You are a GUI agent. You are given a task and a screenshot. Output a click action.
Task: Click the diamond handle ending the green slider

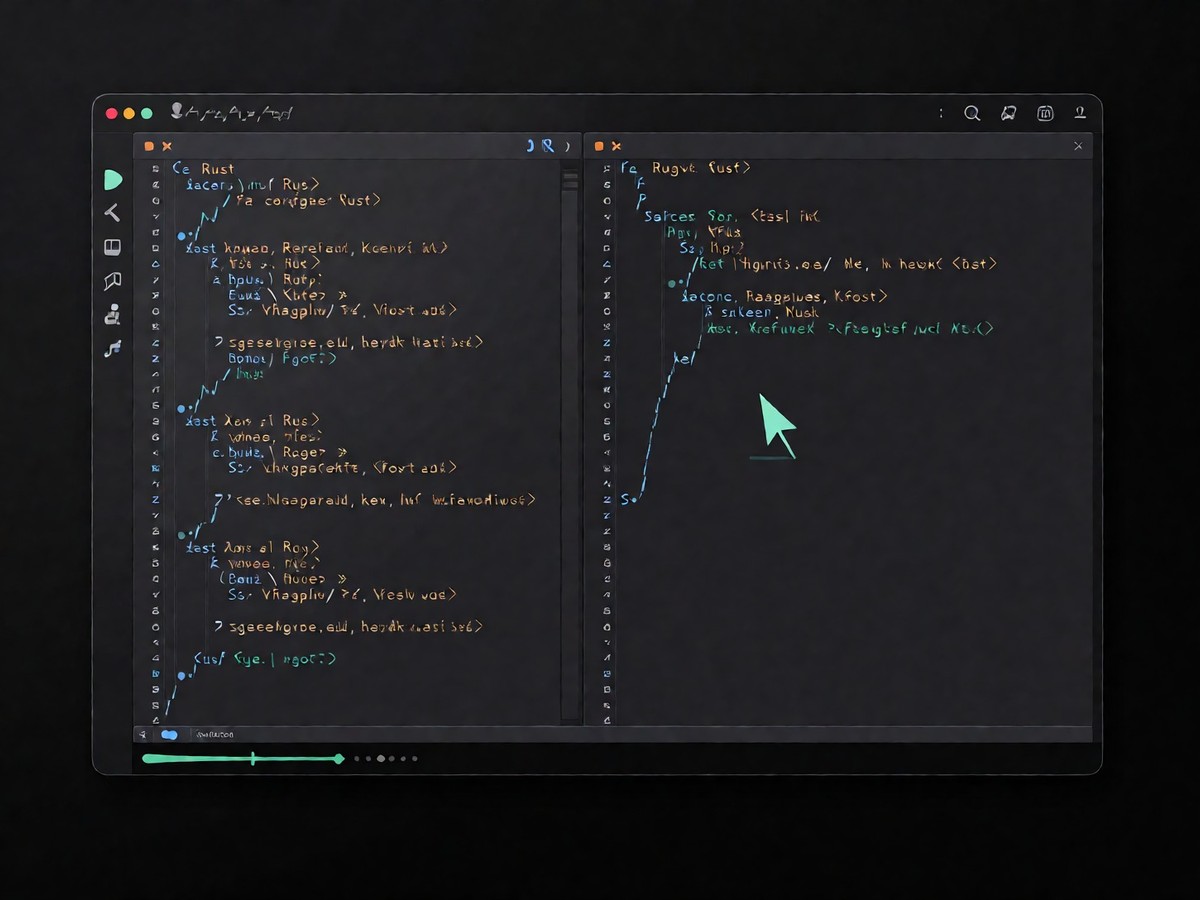click(339, 759)
